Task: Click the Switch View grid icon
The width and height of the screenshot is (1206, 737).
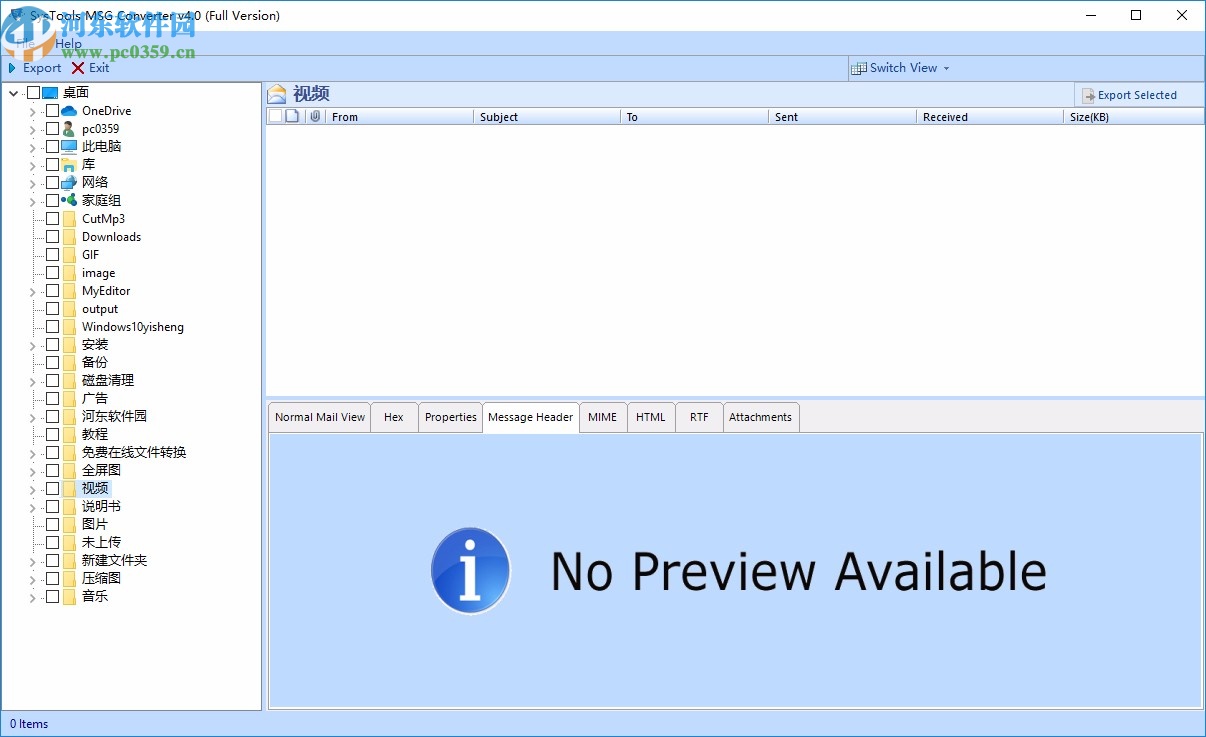Action: [858, 68]
